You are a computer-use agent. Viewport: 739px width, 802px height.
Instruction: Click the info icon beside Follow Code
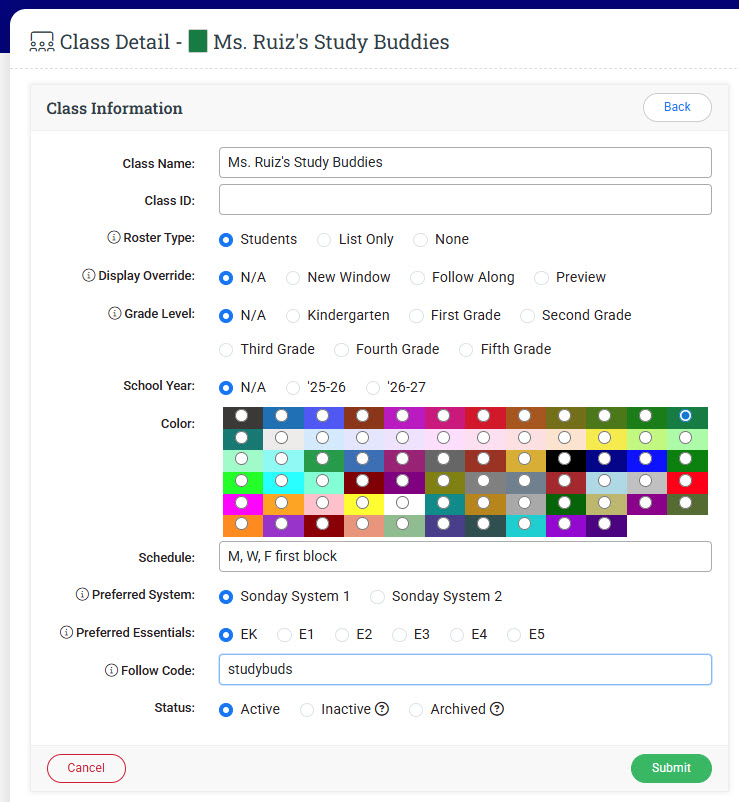[x=111, y=671]
